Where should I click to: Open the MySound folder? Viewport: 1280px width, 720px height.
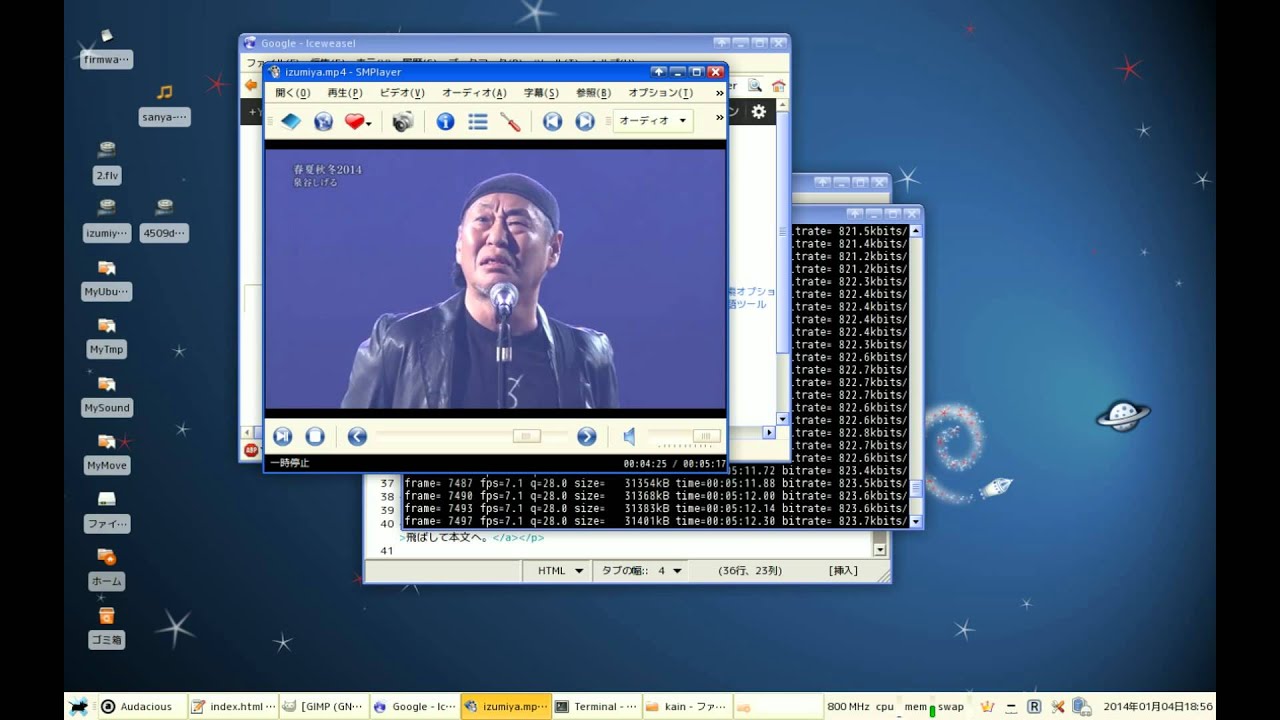[x=107, y=395]
